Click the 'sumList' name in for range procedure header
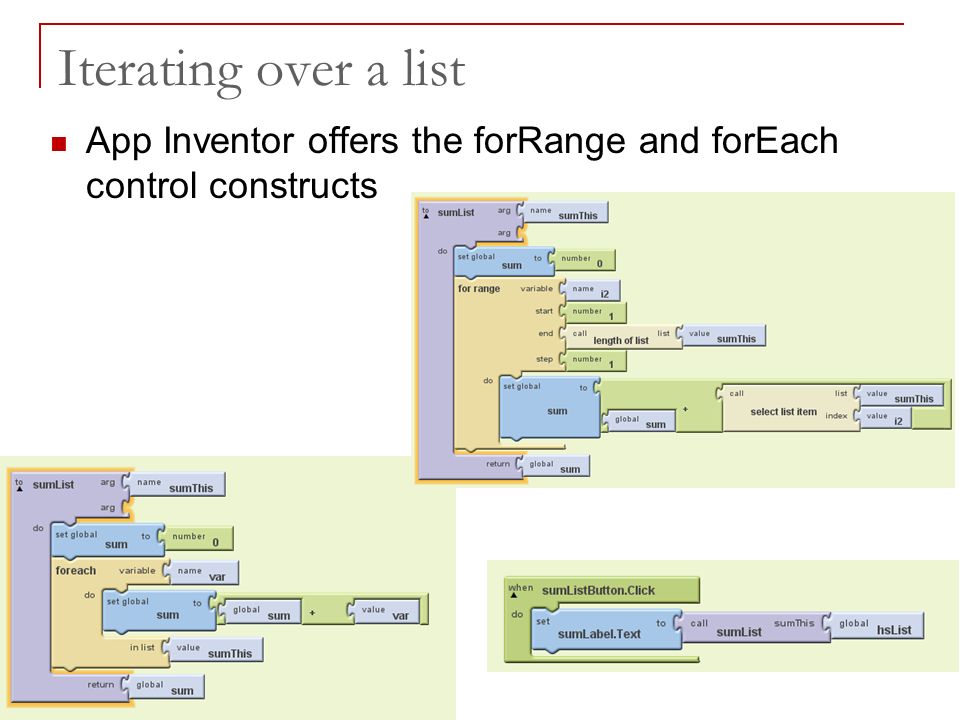This screenshot has width=960, height=720. (x=456, y=212)
